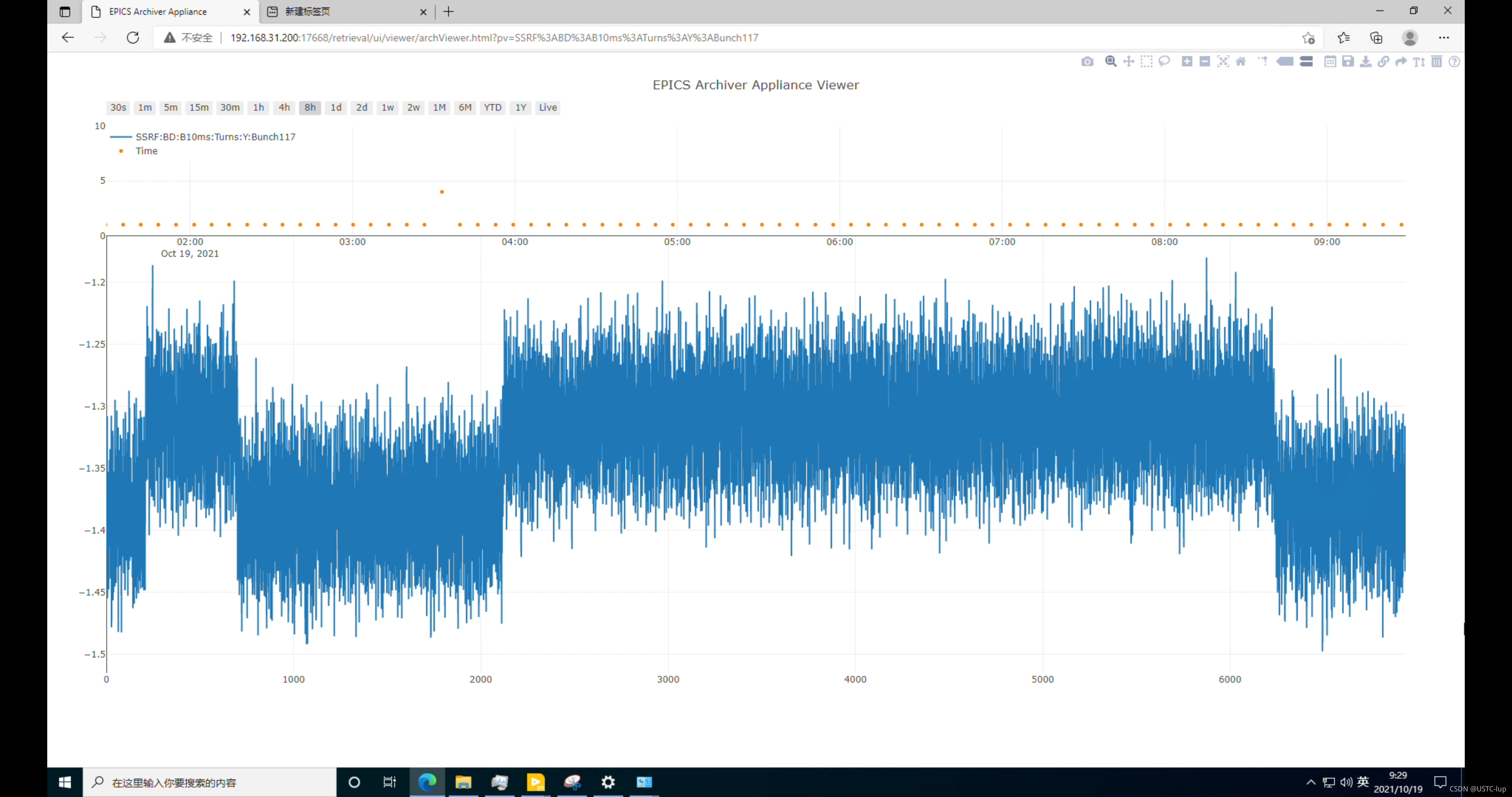Toggle spike lines icon
This screenshot has width=1512, height=797.
(1262, 62)
